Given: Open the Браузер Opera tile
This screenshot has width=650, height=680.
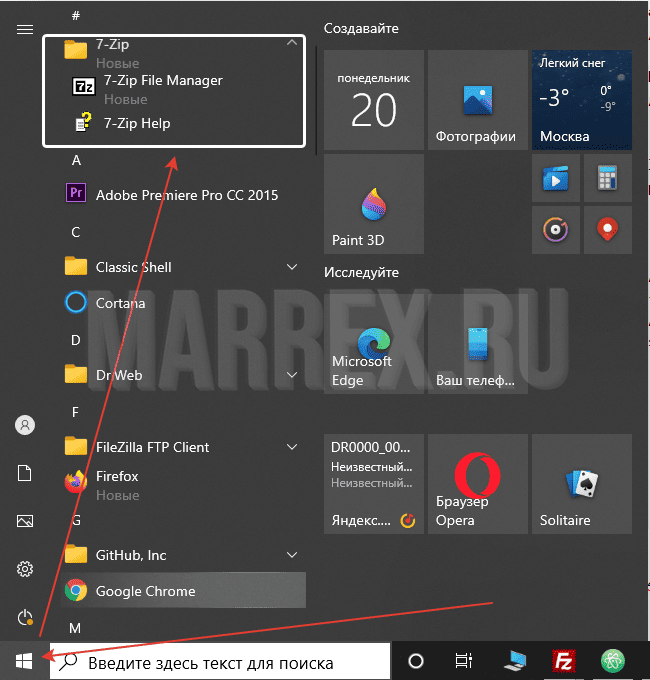Looking at the screenshot, I should pyautogui.click(x=478, y=484).
